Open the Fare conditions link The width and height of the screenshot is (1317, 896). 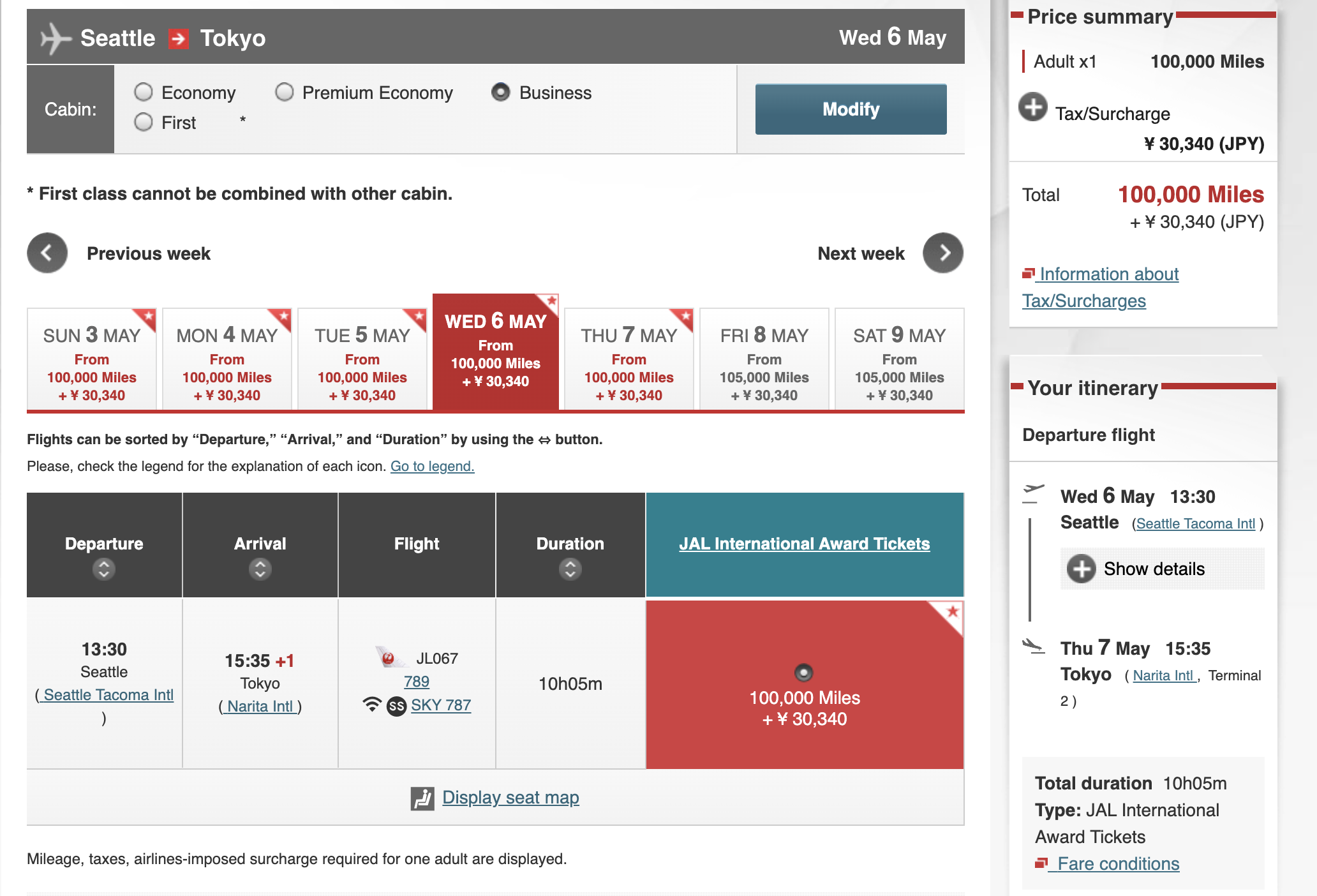1117,863
